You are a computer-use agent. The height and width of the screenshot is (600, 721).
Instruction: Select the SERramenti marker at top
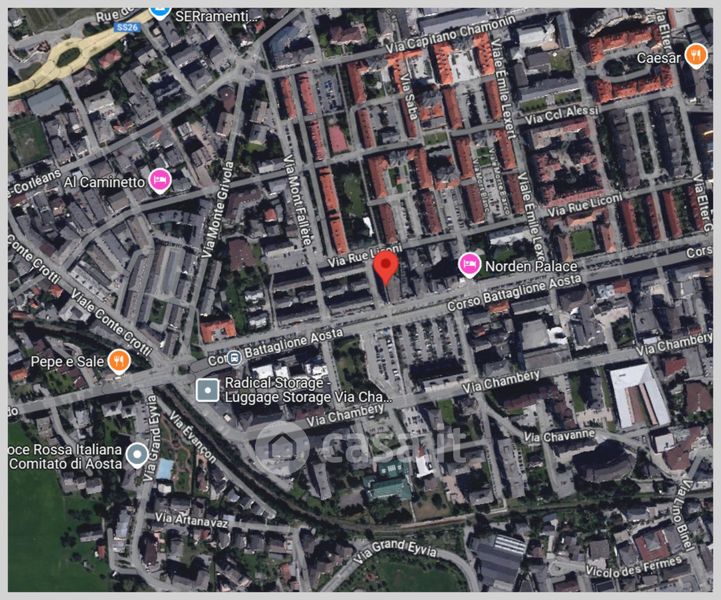159,12
